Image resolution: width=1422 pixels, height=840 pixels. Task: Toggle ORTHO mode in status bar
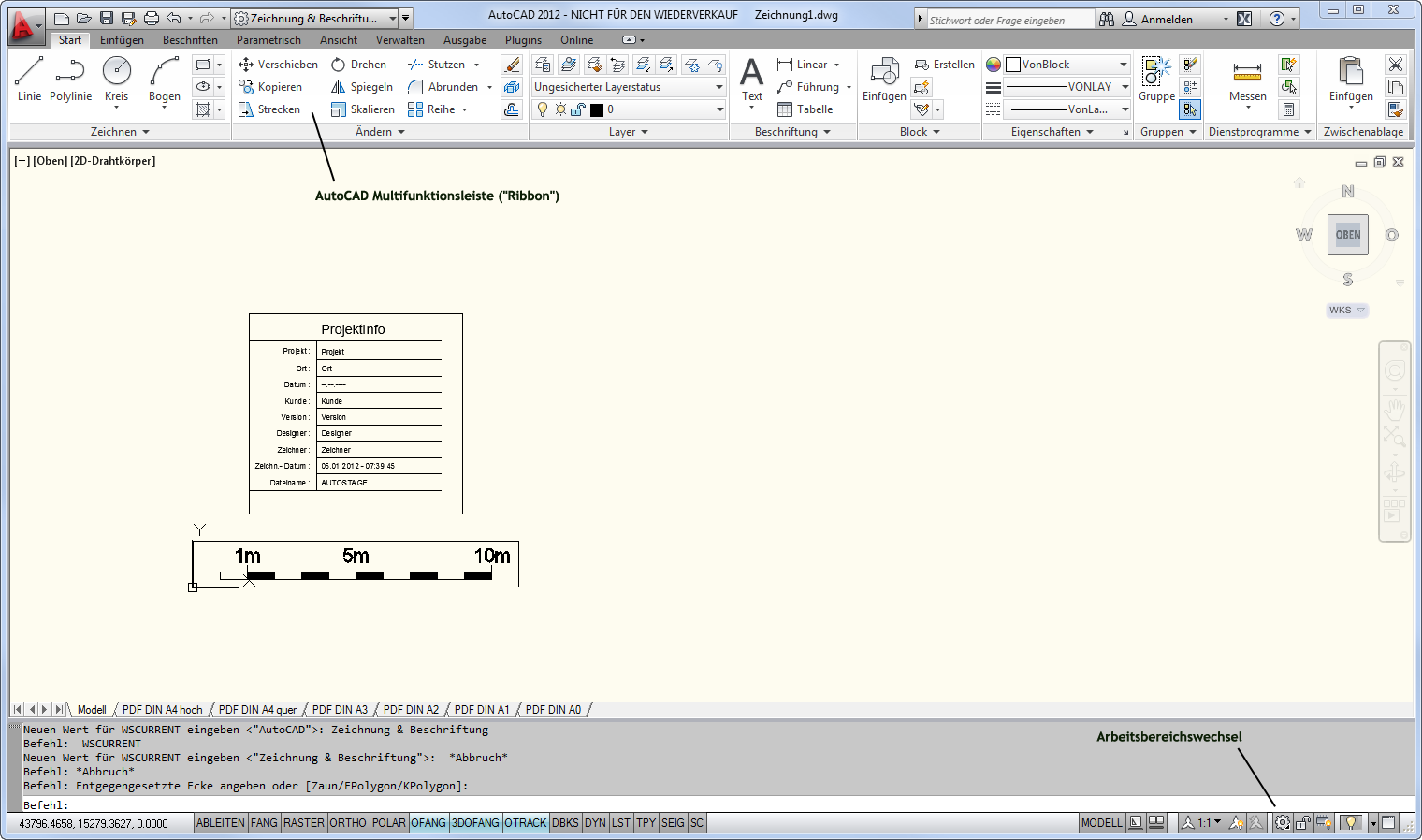pyautogui.click(x=348, y=823)
